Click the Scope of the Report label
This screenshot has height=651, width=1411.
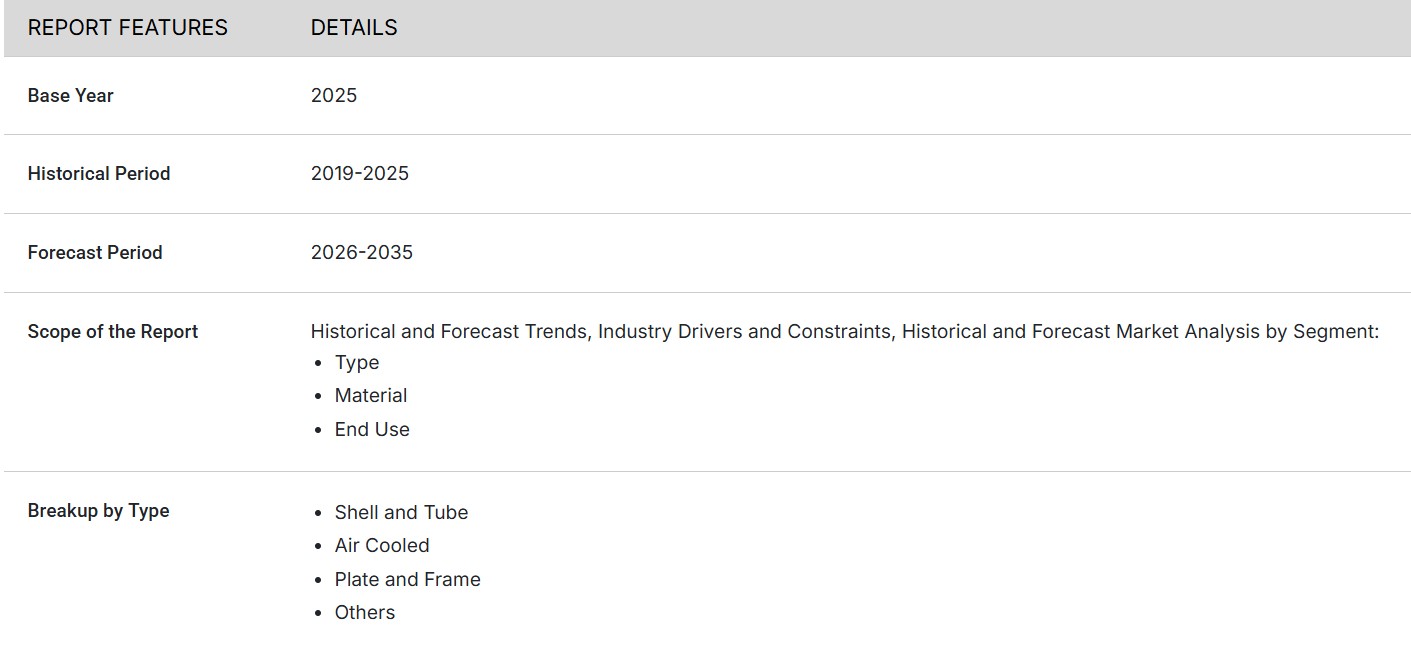[112, 332]
